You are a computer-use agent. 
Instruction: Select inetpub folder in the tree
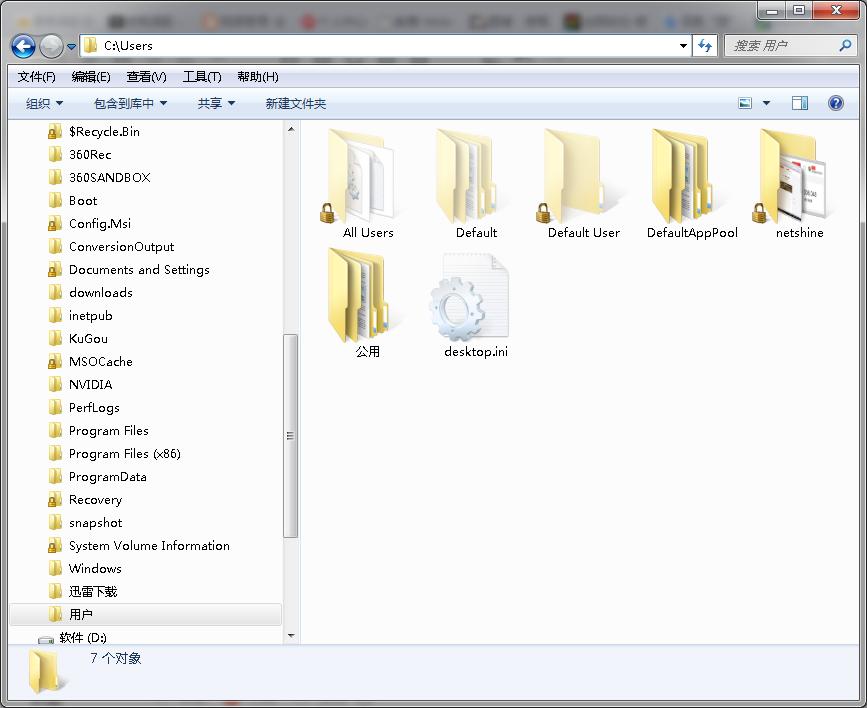[x=91, y=316]
